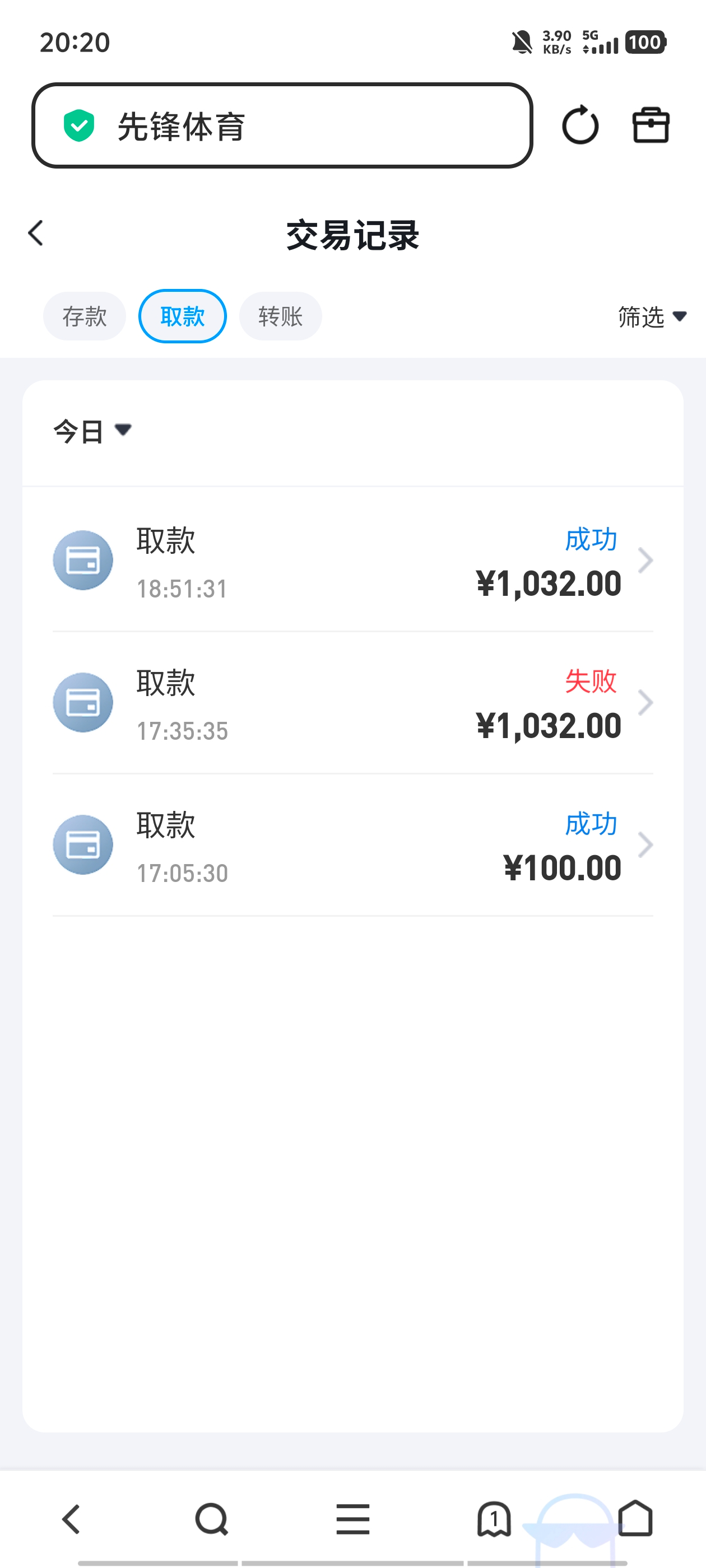The width and height of the screenshot is (706, 1568).
Task: Switch to the 存款 tab
Action: click(x=85, y=316)
